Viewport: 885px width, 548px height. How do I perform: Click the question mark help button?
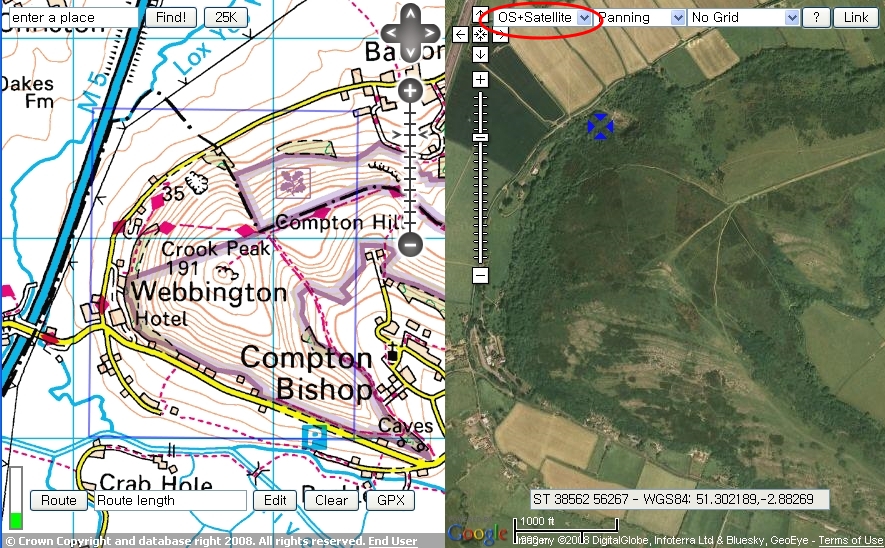pyautogui.click(x=816, y=17)
